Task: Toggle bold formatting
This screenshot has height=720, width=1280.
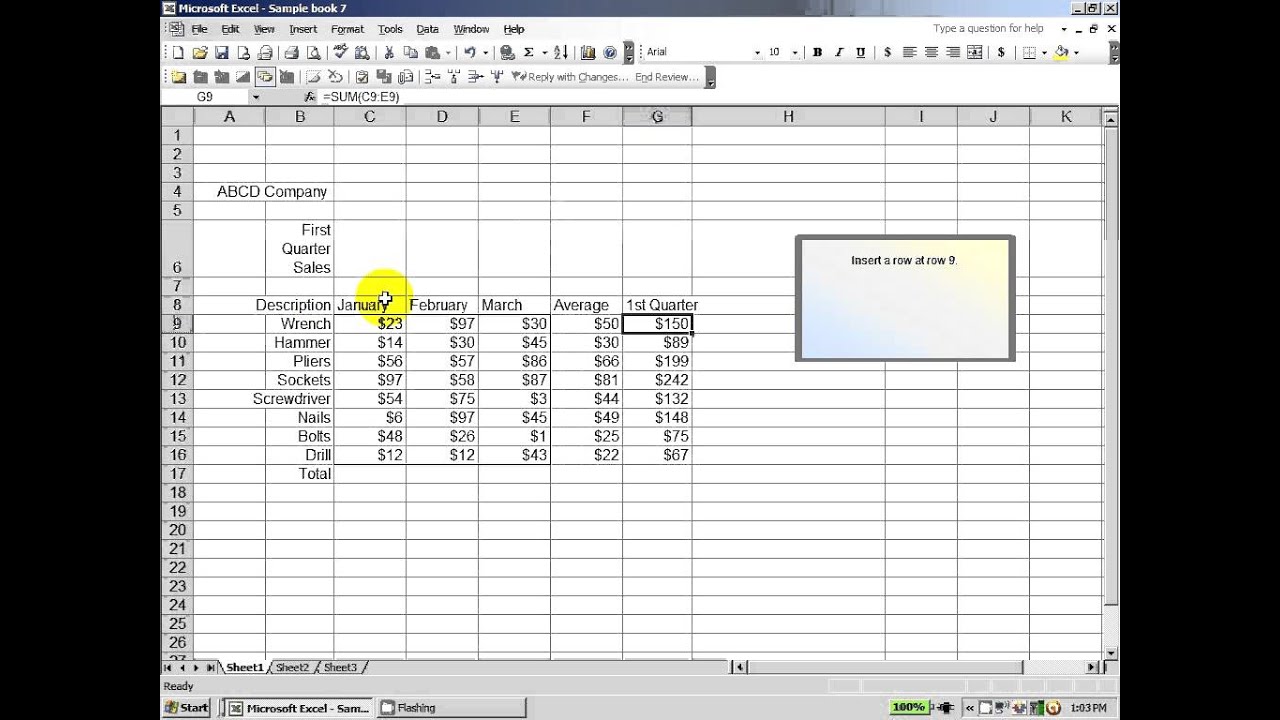Action: (817, 52)
